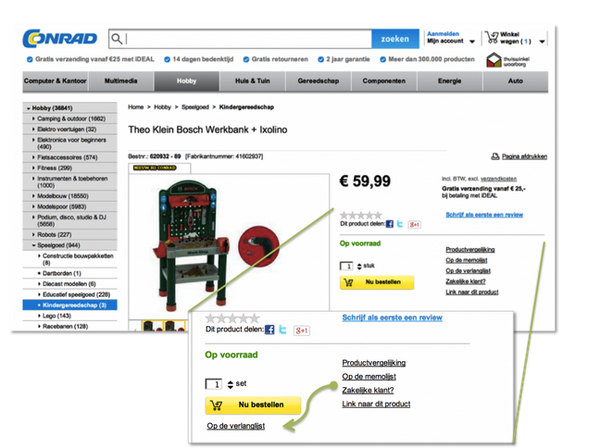Image resolution: width=600 pixels, height=448 pixels.
Task: Select the Hobby menu tab
Action: 186,81
